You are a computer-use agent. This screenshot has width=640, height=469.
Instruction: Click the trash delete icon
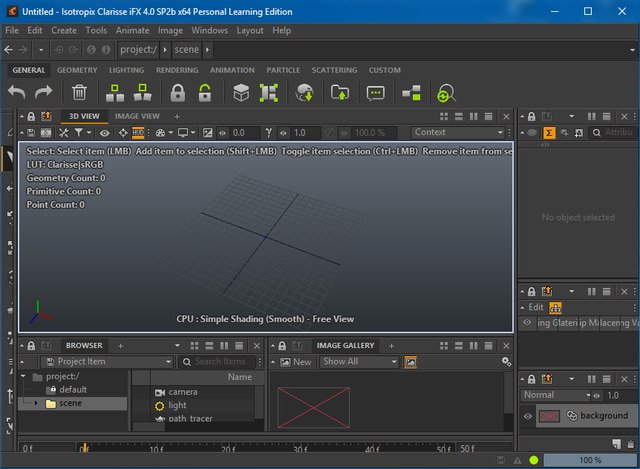79,93
